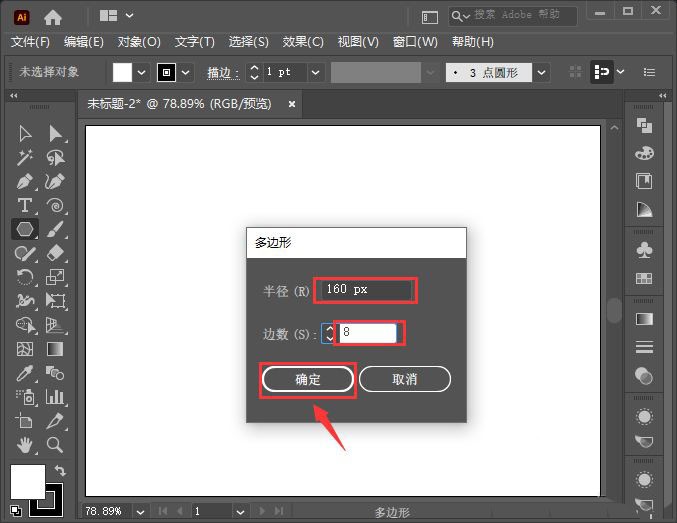
Task: Pick the Magic Wand tool
Action: (25, 158)
